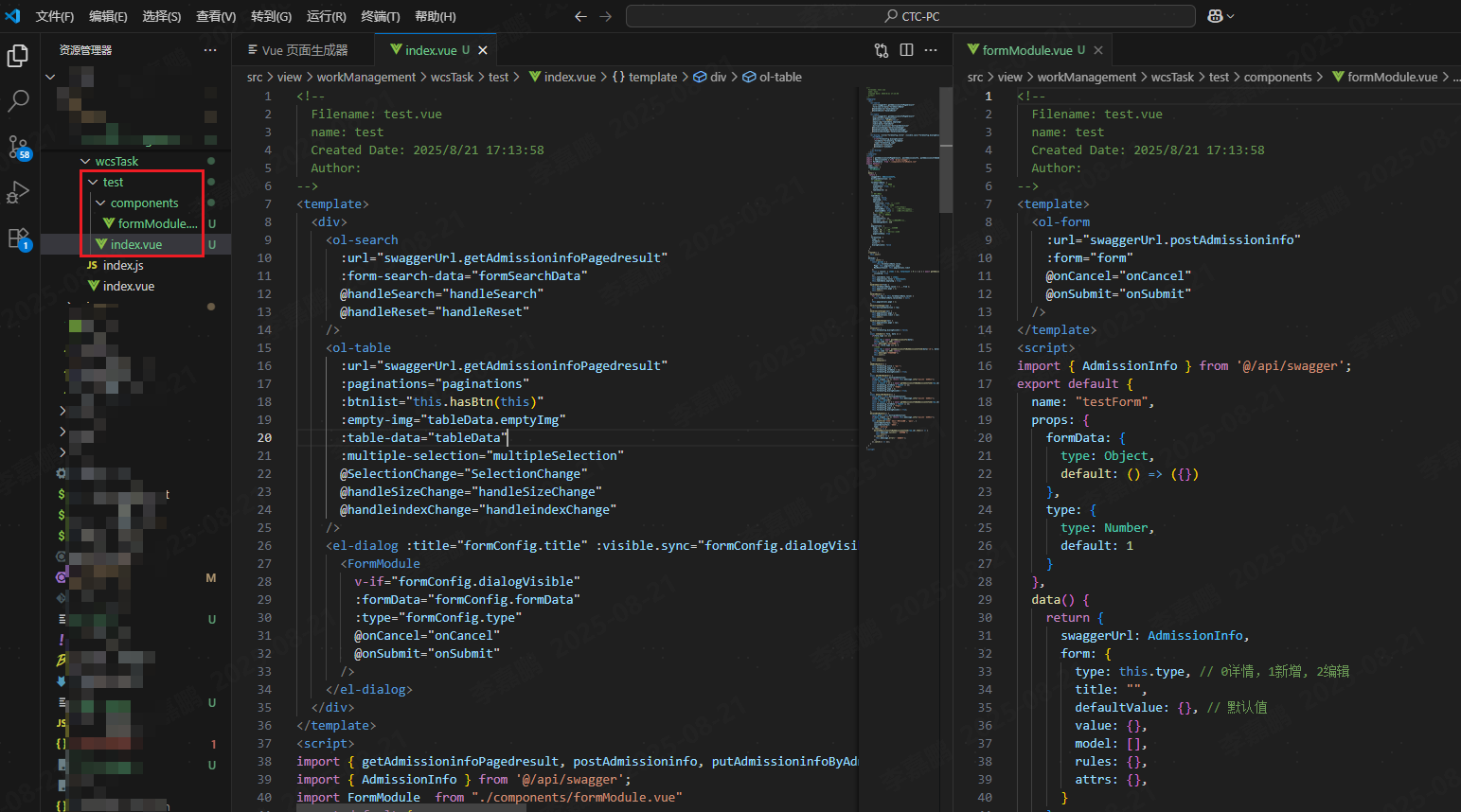The image size is (1461, 812).
Task: Open the Copilot chat icon in title bar
Action: point(1215,16)
